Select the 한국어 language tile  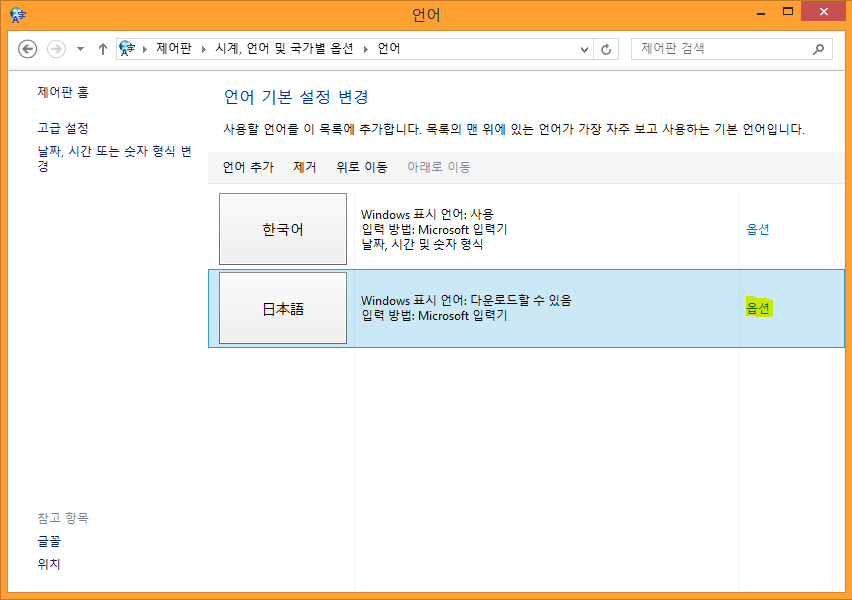pyautogui.click(x=283, y=229)
